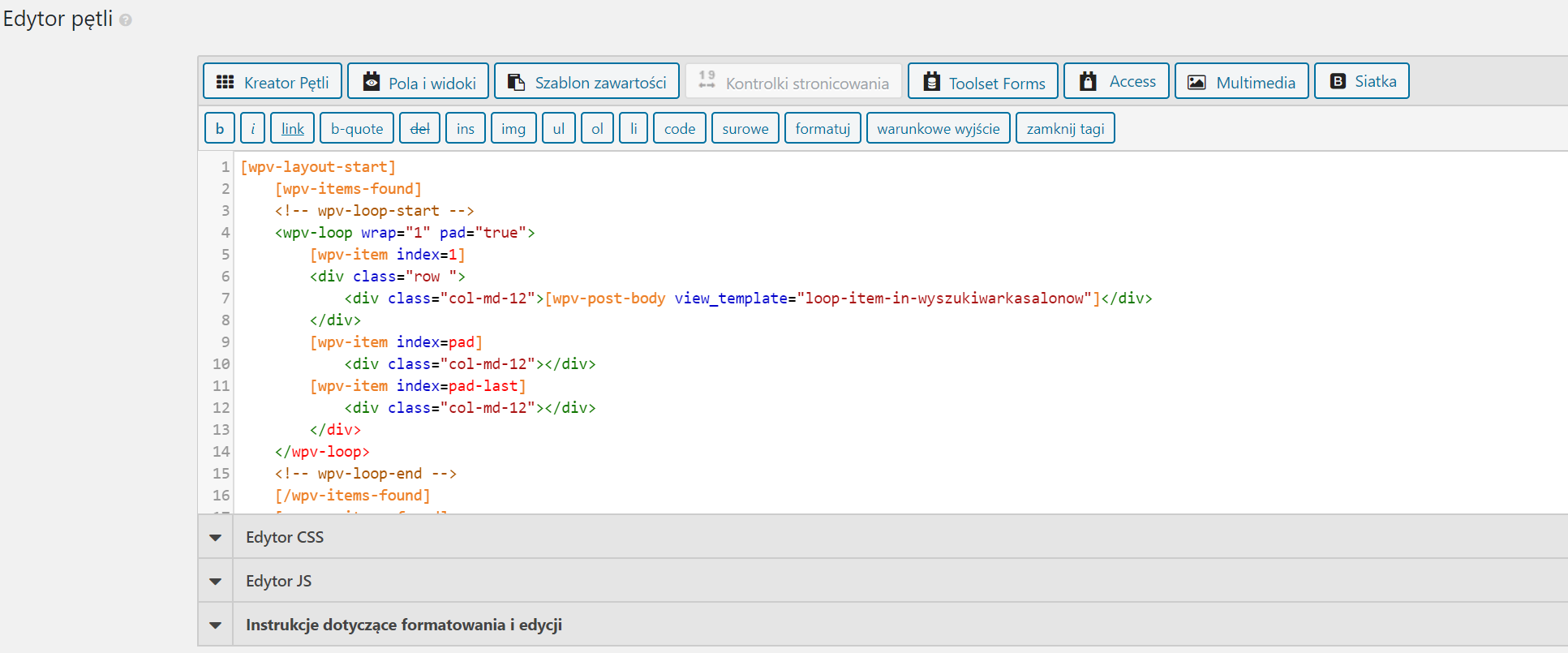Viewport: 1568px width, 653px height.
Task: Click the wpv-post-body view_template line
Action: (x=748, y=299)
